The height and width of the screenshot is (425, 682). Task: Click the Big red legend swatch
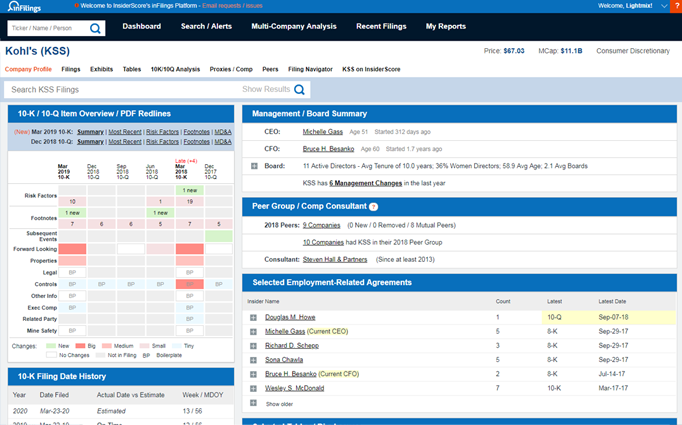click(x=80, y=346)
